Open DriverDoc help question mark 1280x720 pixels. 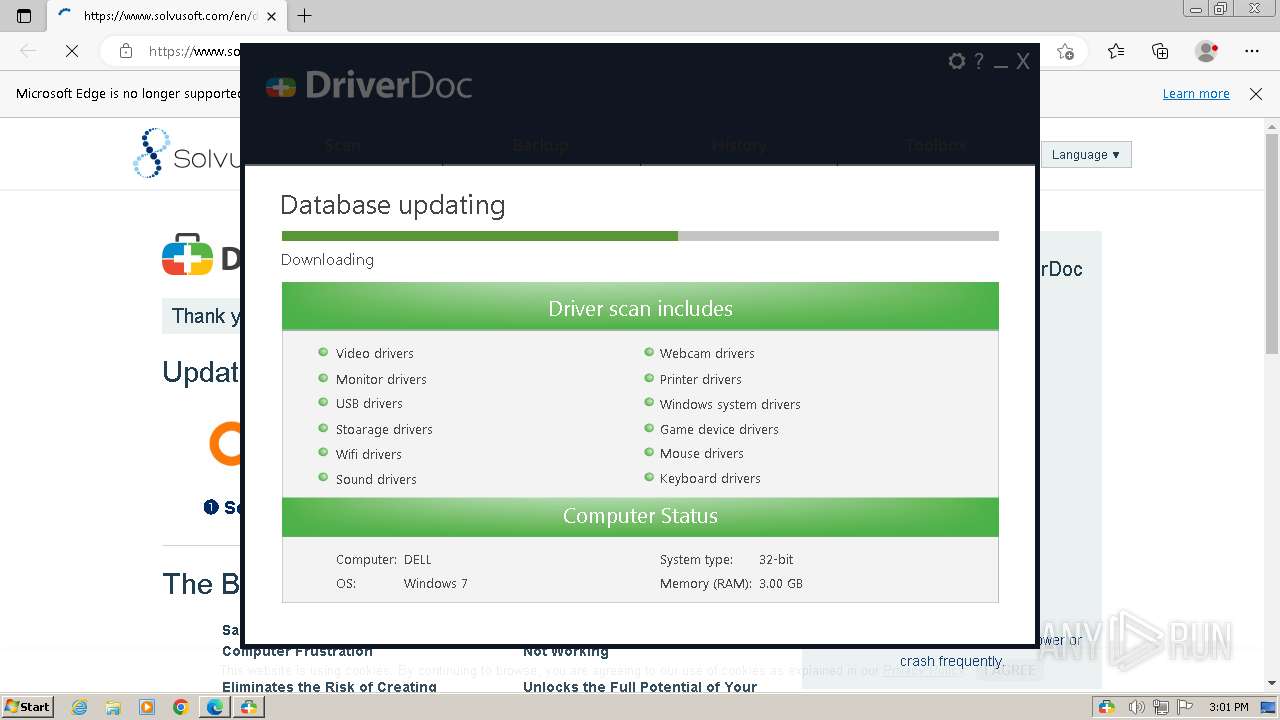[x=979, y=62]
